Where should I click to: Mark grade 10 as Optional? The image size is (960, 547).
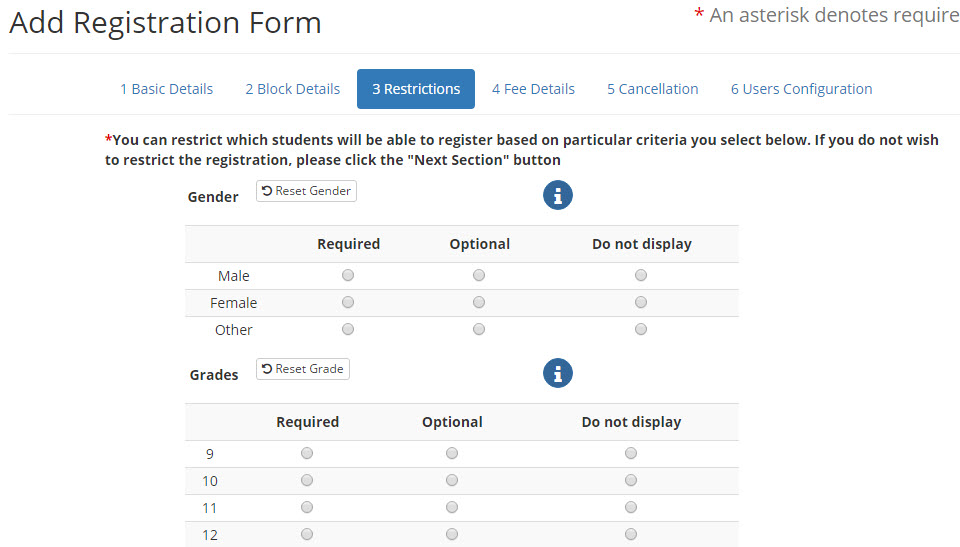tap(452, 480)
